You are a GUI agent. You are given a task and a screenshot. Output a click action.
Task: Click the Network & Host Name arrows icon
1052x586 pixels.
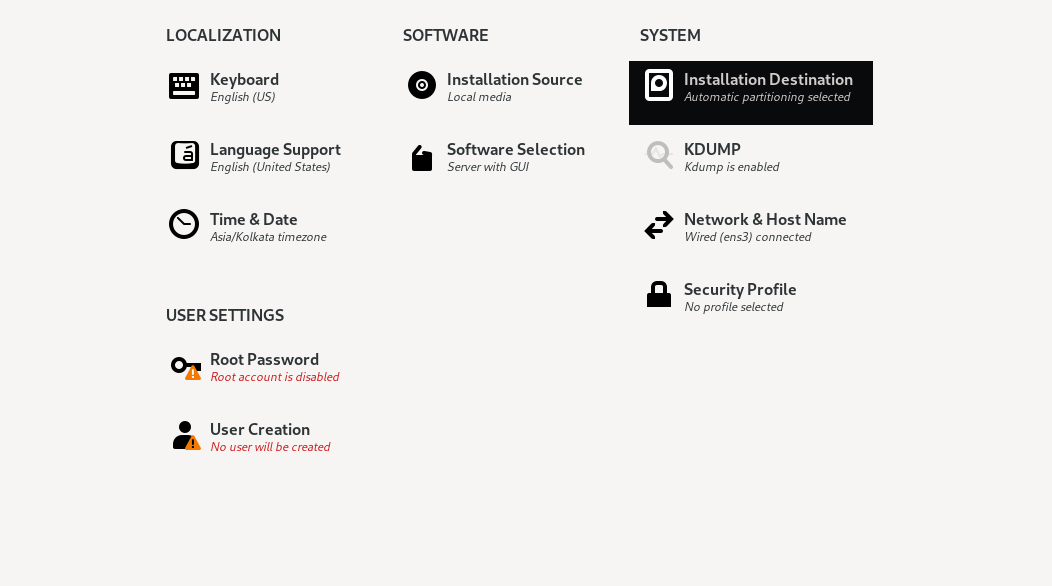[x=659, y=225]
